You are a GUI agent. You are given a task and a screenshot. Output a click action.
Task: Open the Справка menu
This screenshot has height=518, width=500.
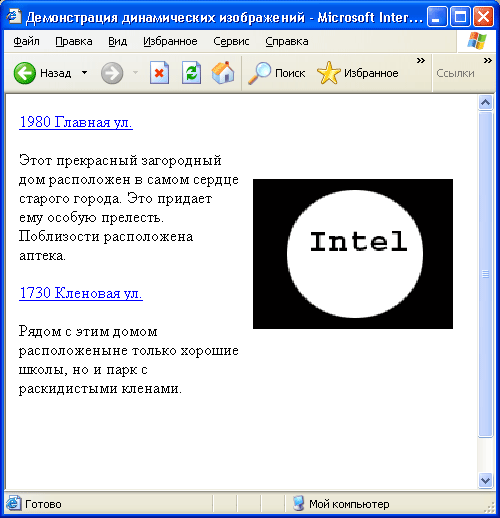pyautogui.click(x=287, y=41)
